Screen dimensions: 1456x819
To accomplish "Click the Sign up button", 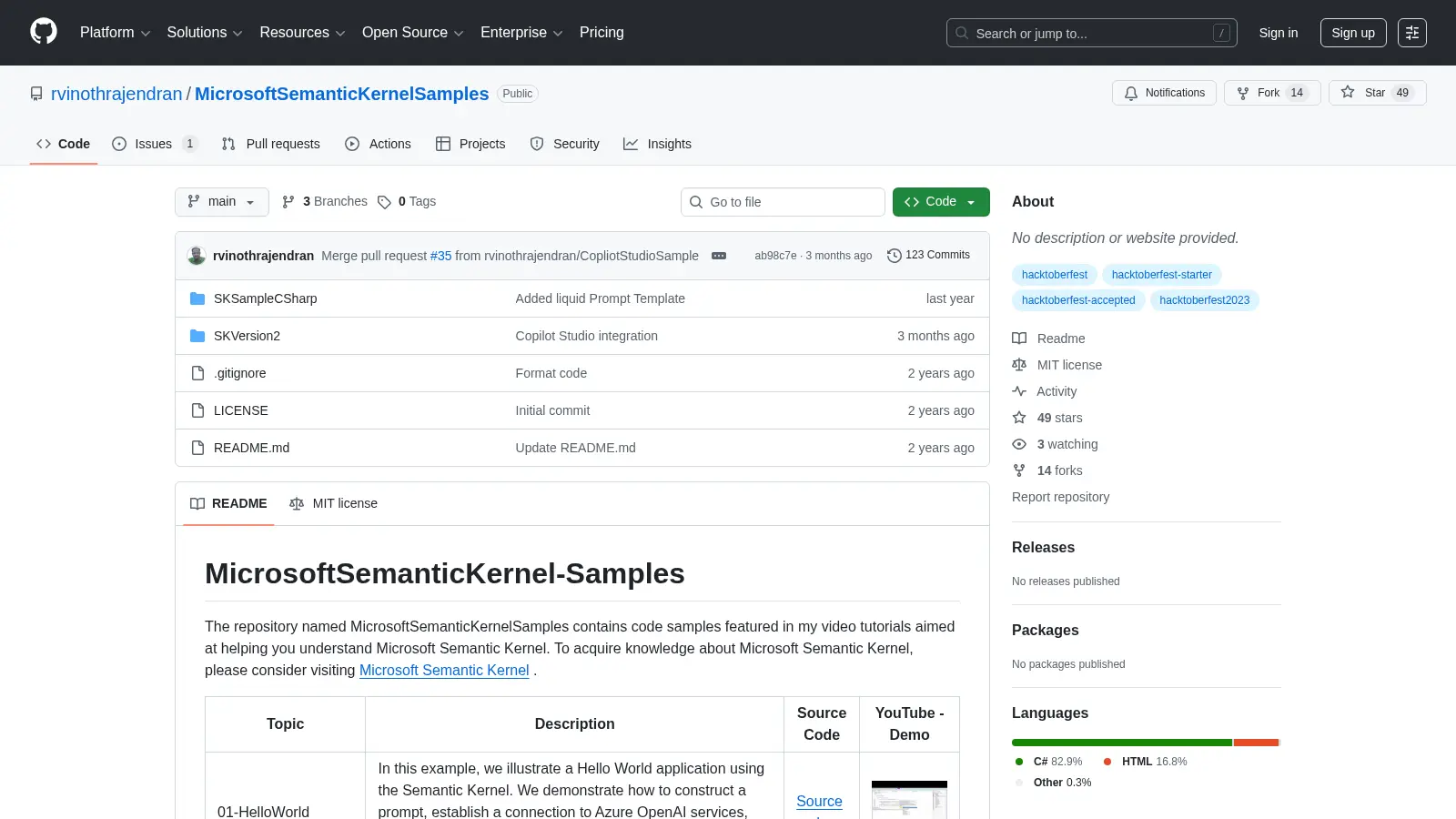I will (x=1353, y=33).
